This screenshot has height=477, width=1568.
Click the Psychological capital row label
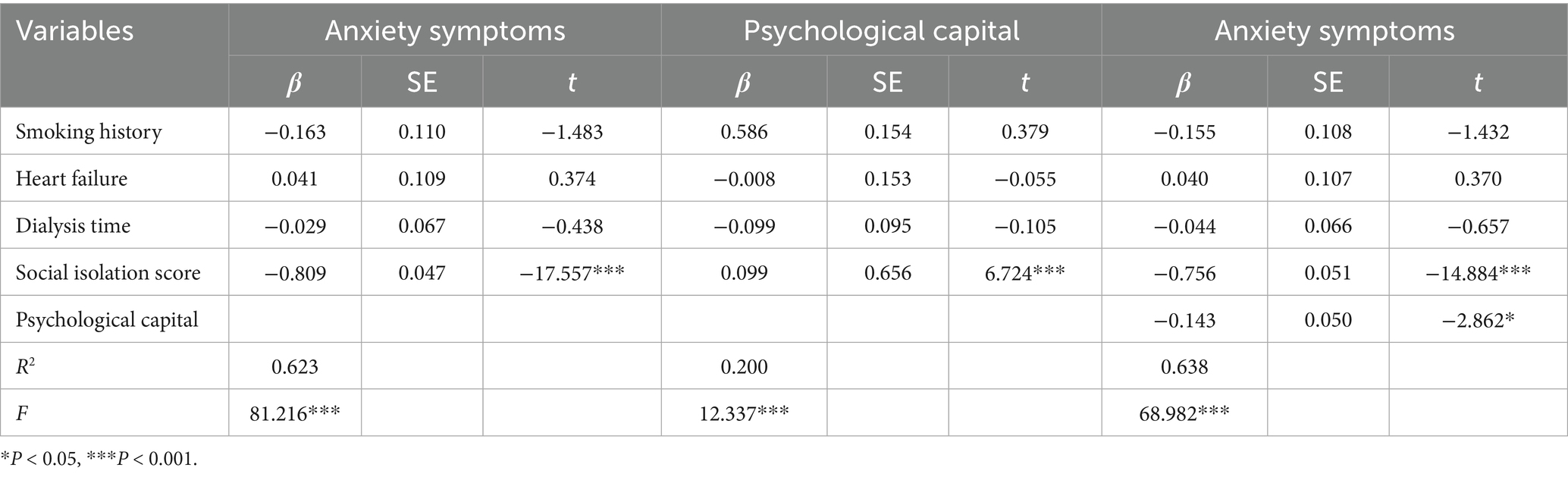click(107, 320)
